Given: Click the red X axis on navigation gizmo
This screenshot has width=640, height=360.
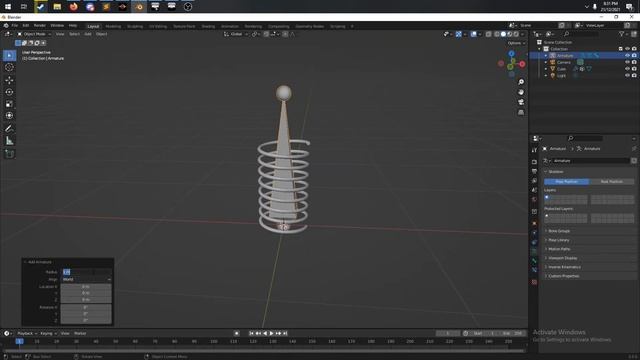Looking at the screenshot, I should click(x=522, y=64).
